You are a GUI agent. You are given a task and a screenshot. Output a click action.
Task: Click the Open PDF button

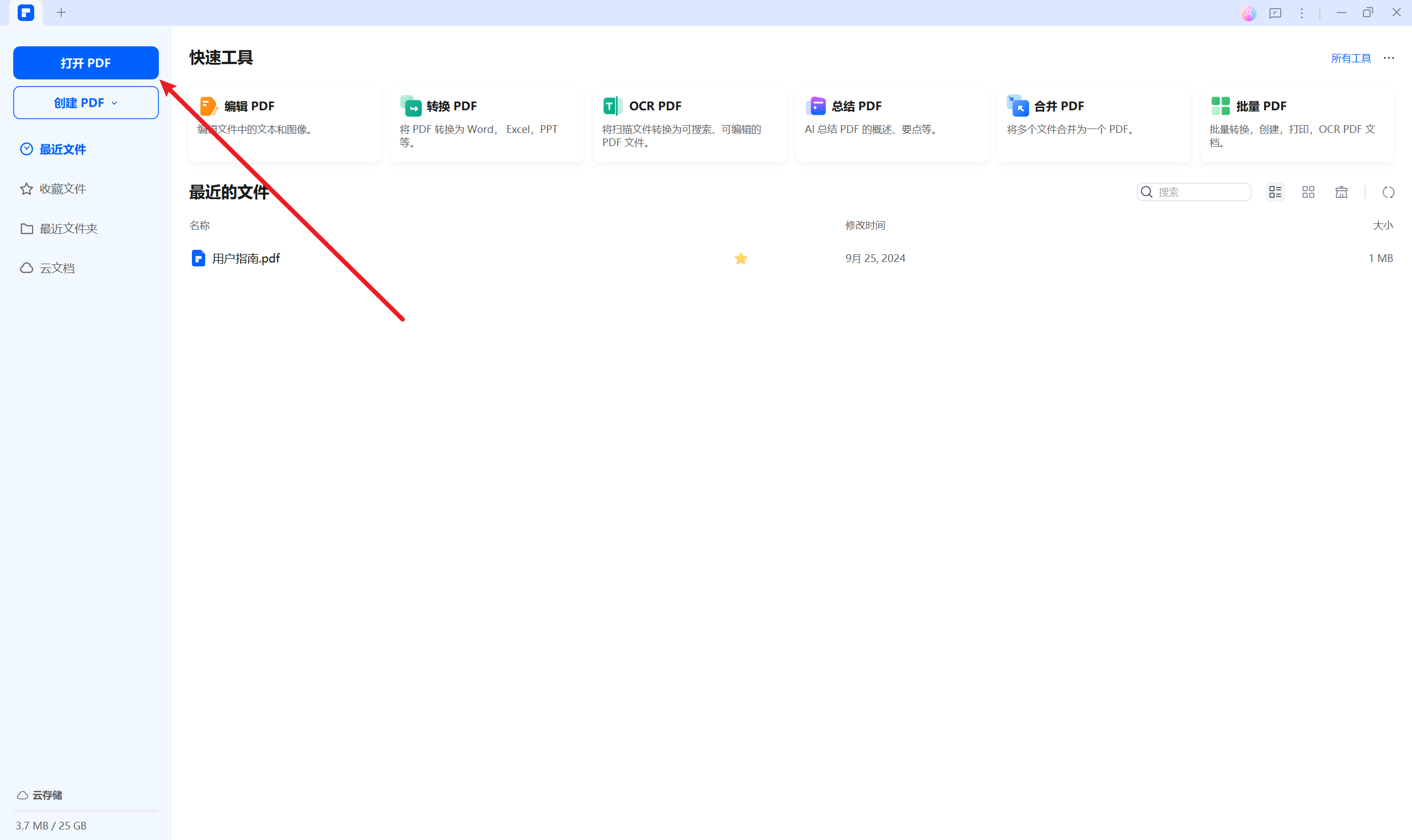(85, 63)
